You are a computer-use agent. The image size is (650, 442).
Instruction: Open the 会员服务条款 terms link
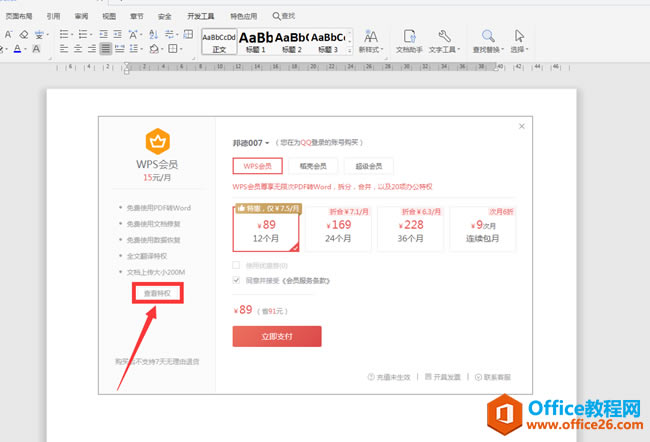point(306,281)
